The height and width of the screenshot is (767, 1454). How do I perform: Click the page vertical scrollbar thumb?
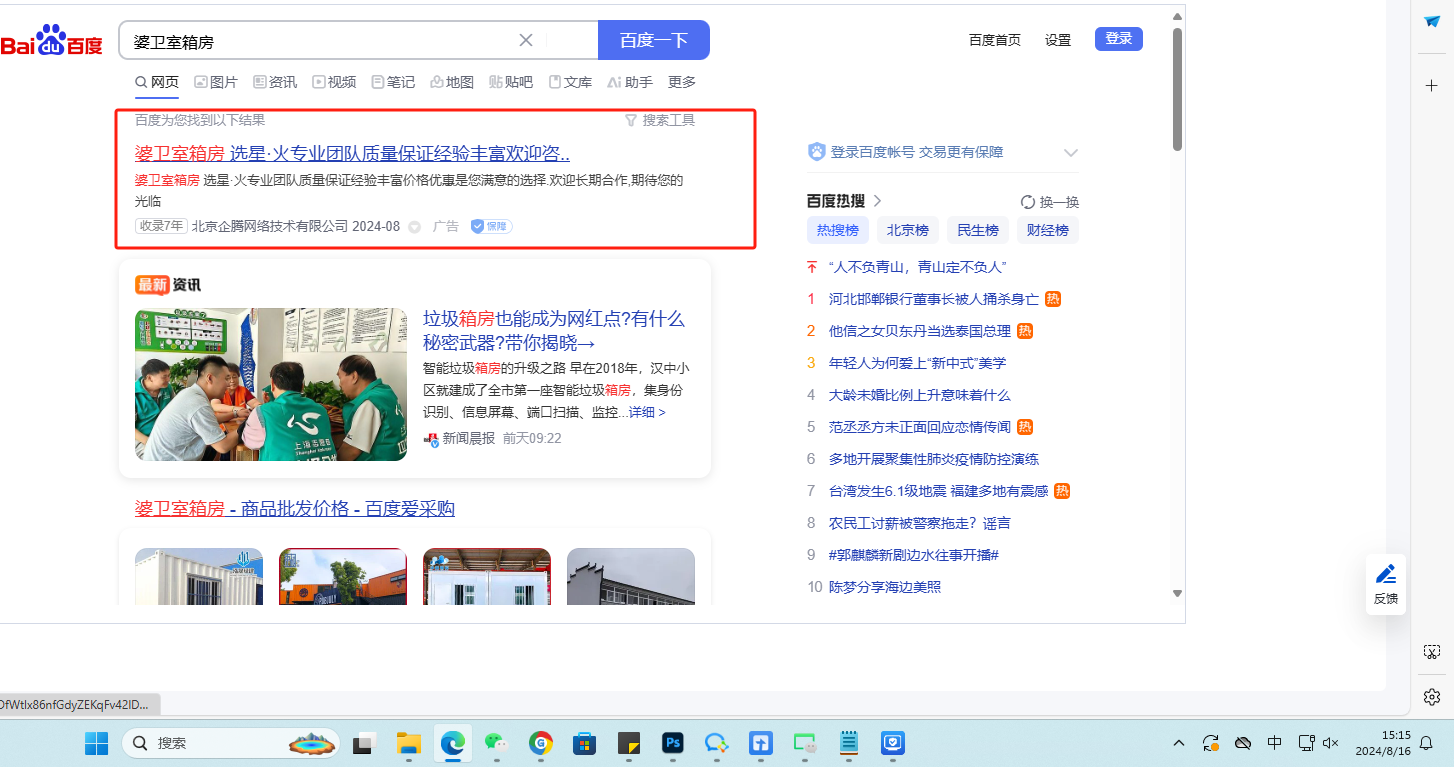[1177, 89]
